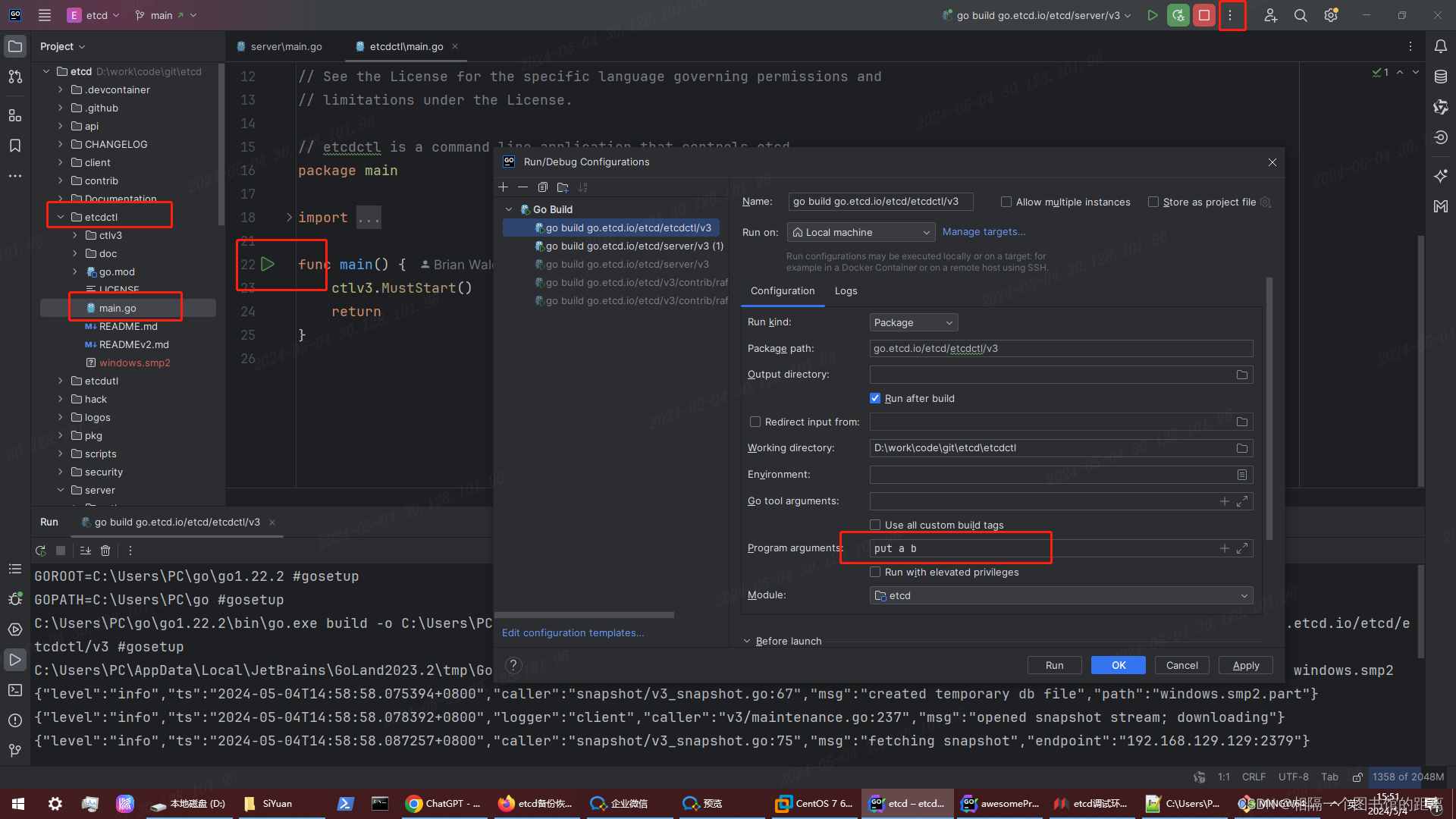The height and width of the screenshot is (819, 1456).
Task: Toggle the 'Allow multiple instances' checkbox
Action: (1006, 201)
